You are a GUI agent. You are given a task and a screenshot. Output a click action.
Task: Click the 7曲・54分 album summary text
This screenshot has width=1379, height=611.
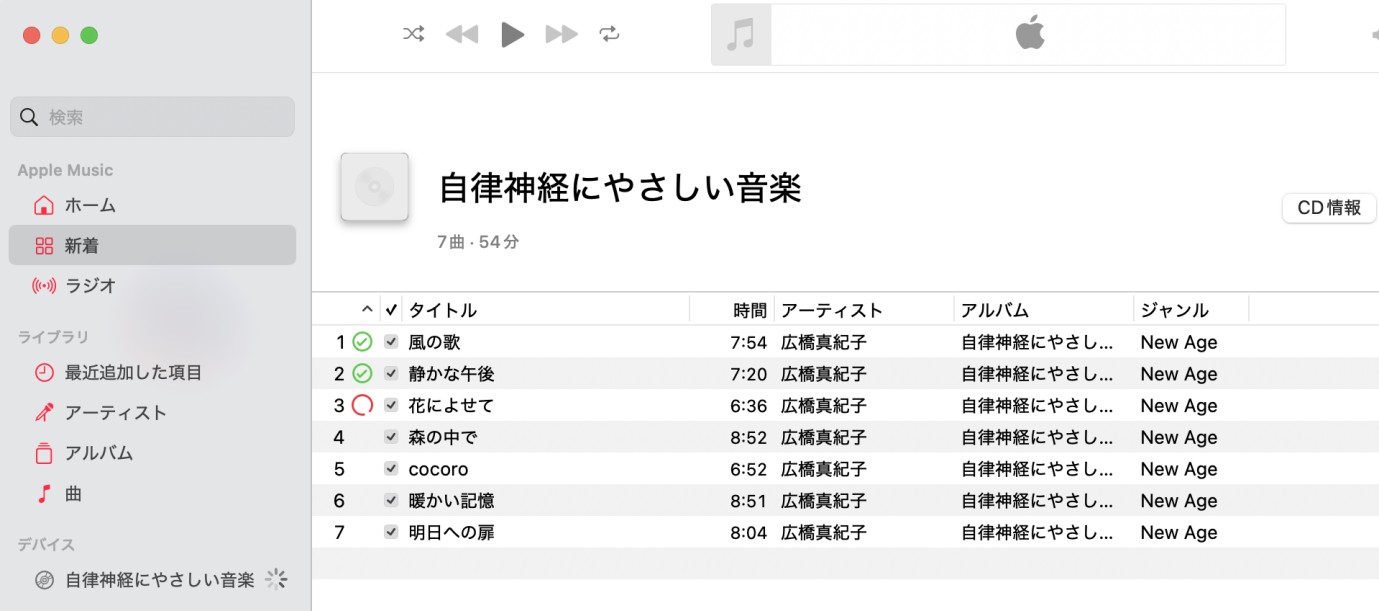pos(478,242)
